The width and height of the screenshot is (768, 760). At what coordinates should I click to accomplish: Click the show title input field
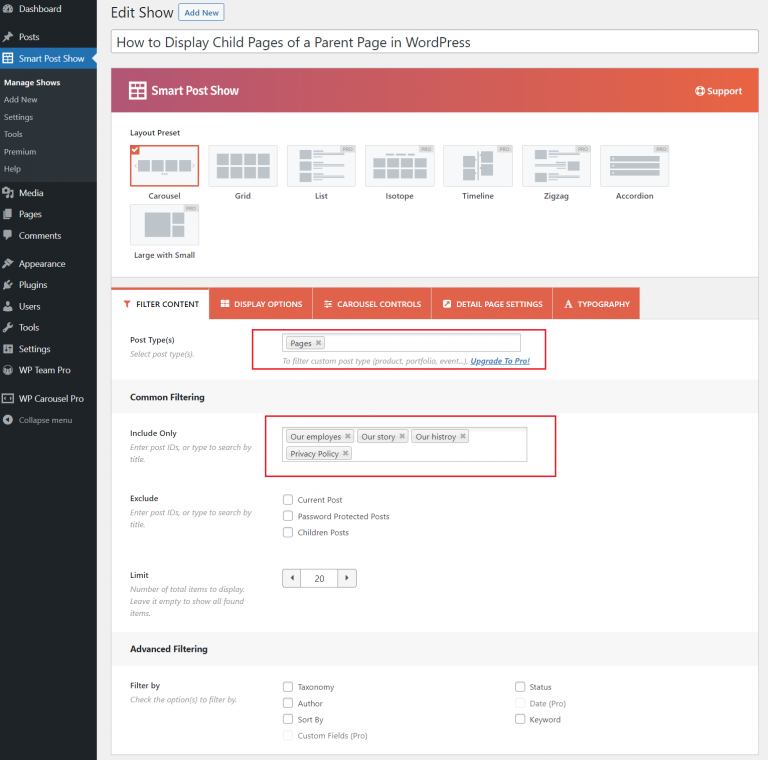coord(435,42)
